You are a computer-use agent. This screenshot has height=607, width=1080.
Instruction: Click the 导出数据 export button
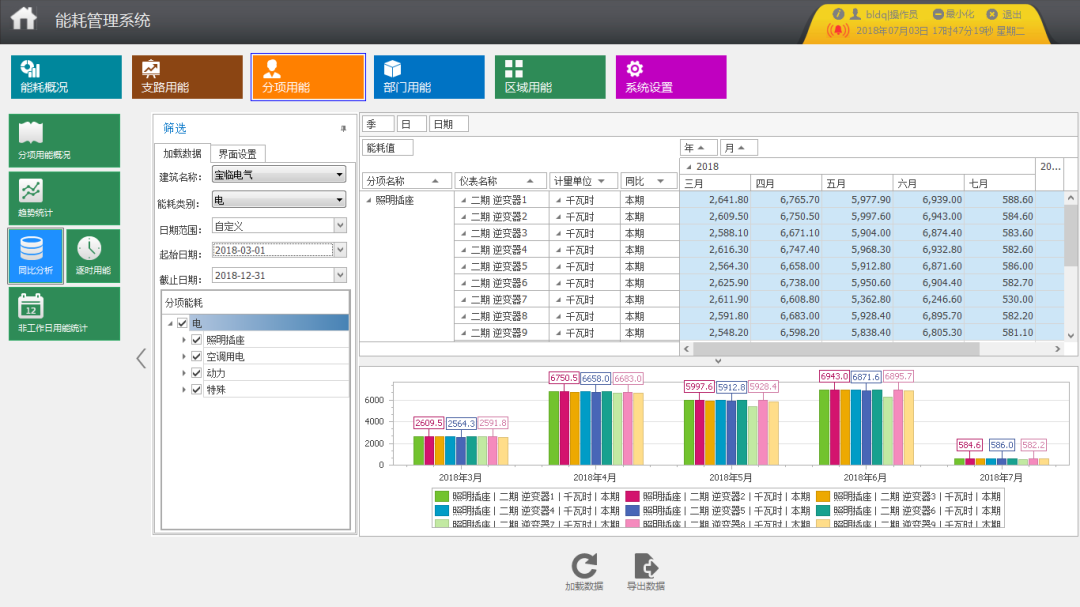[x=645, y=572]
